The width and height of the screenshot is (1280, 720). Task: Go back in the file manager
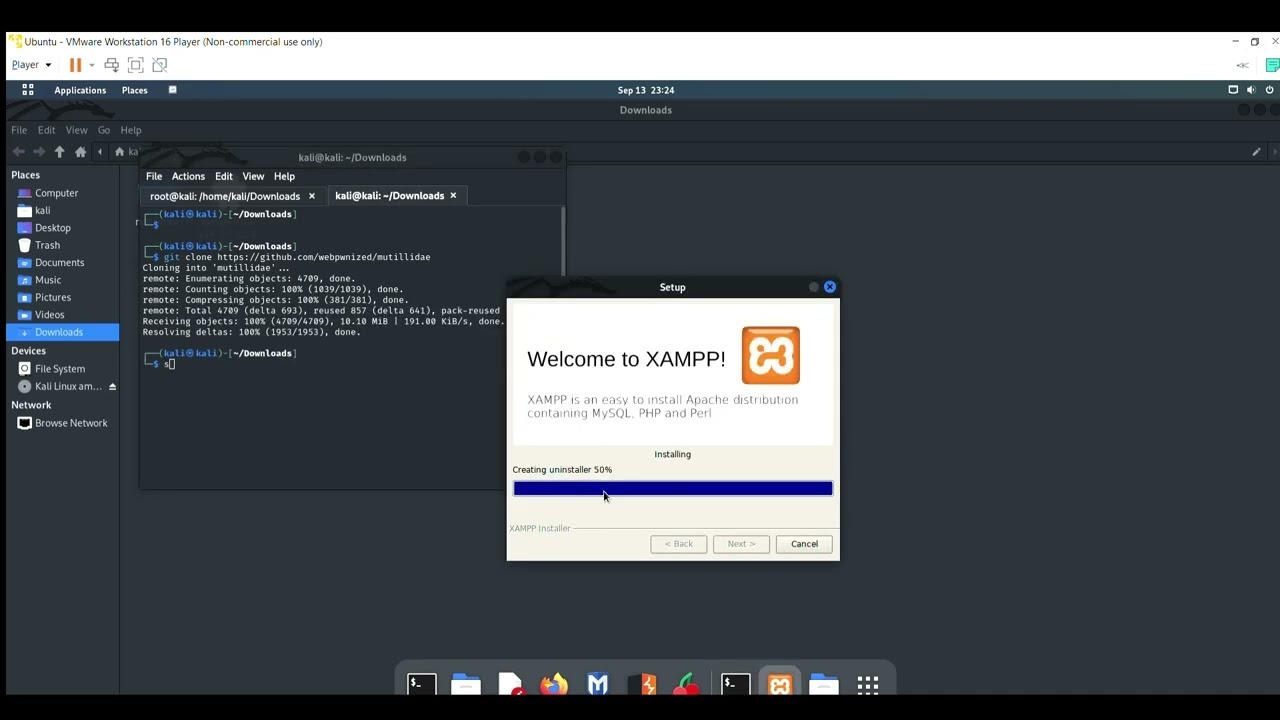[18, 152]
